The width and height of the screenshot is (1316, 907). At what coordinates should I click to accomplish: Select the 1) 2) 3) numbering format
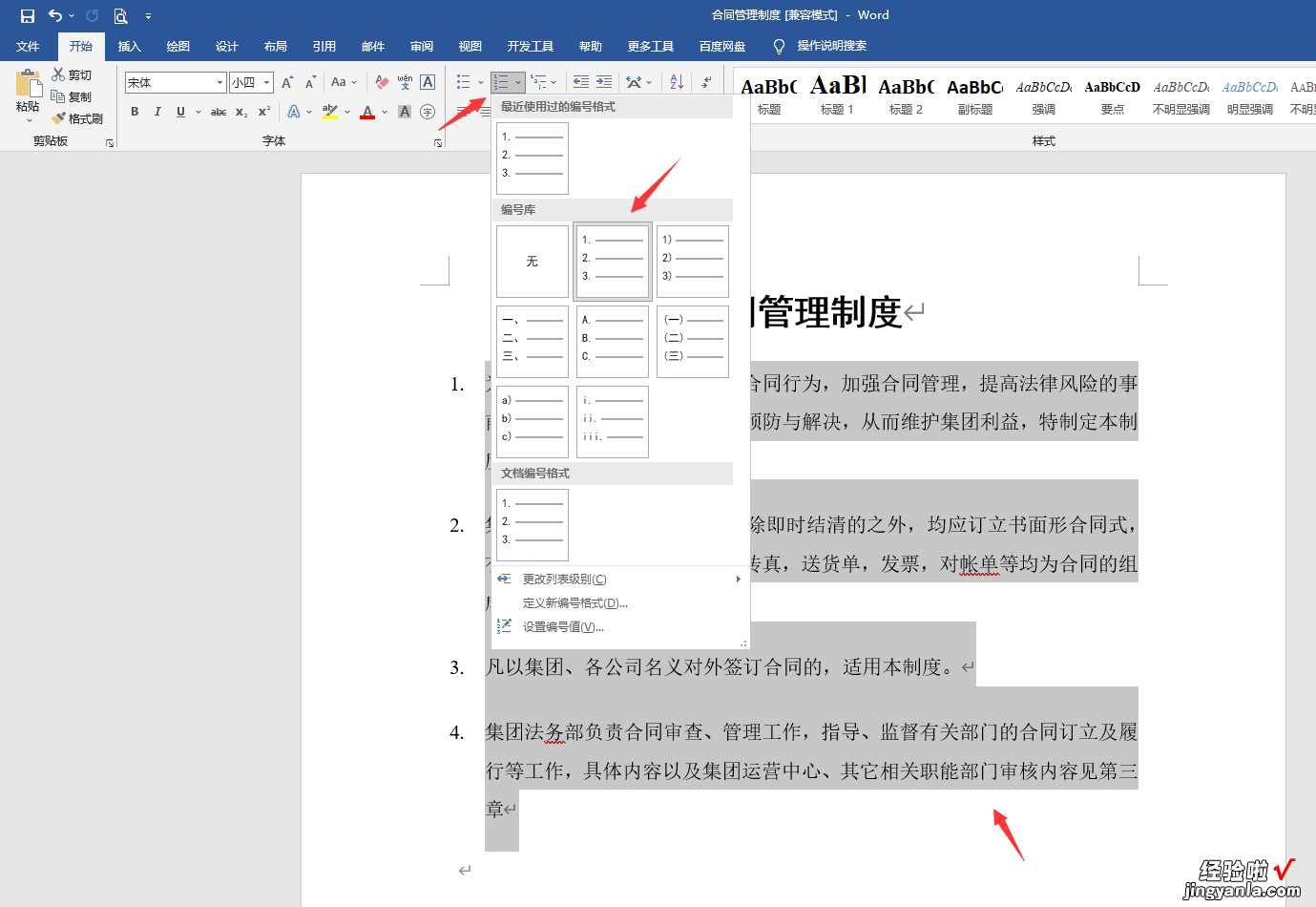coord(693,262)
